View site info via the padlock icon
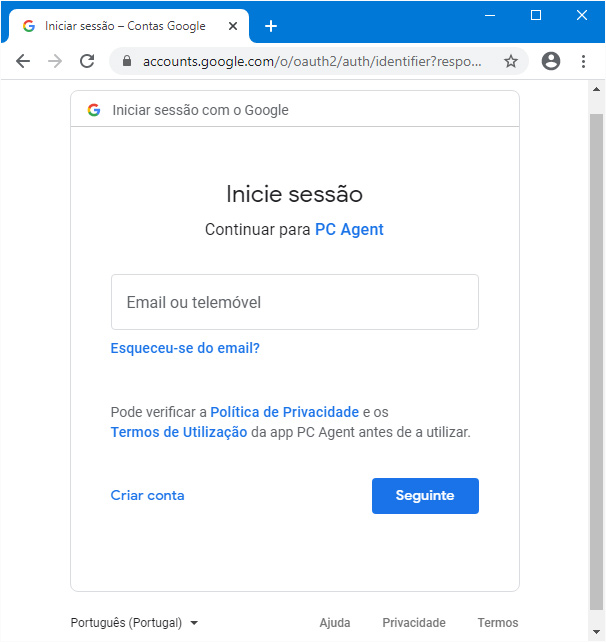 (127, 61)
